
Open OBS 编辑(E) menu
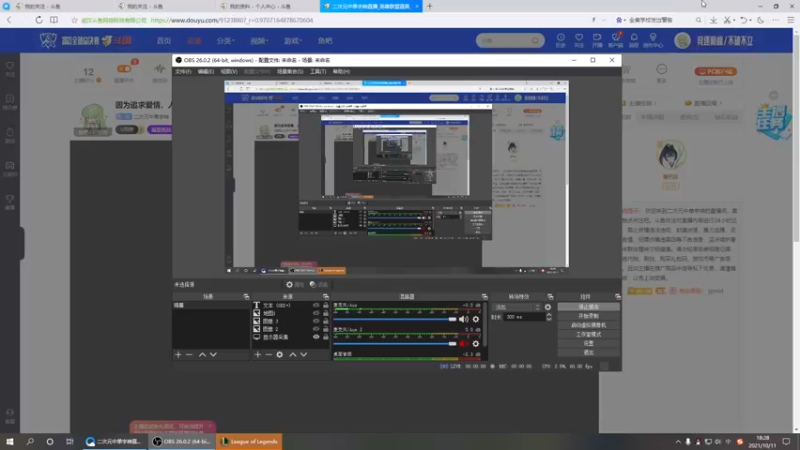pyautogui.click(x=206, y=71)
